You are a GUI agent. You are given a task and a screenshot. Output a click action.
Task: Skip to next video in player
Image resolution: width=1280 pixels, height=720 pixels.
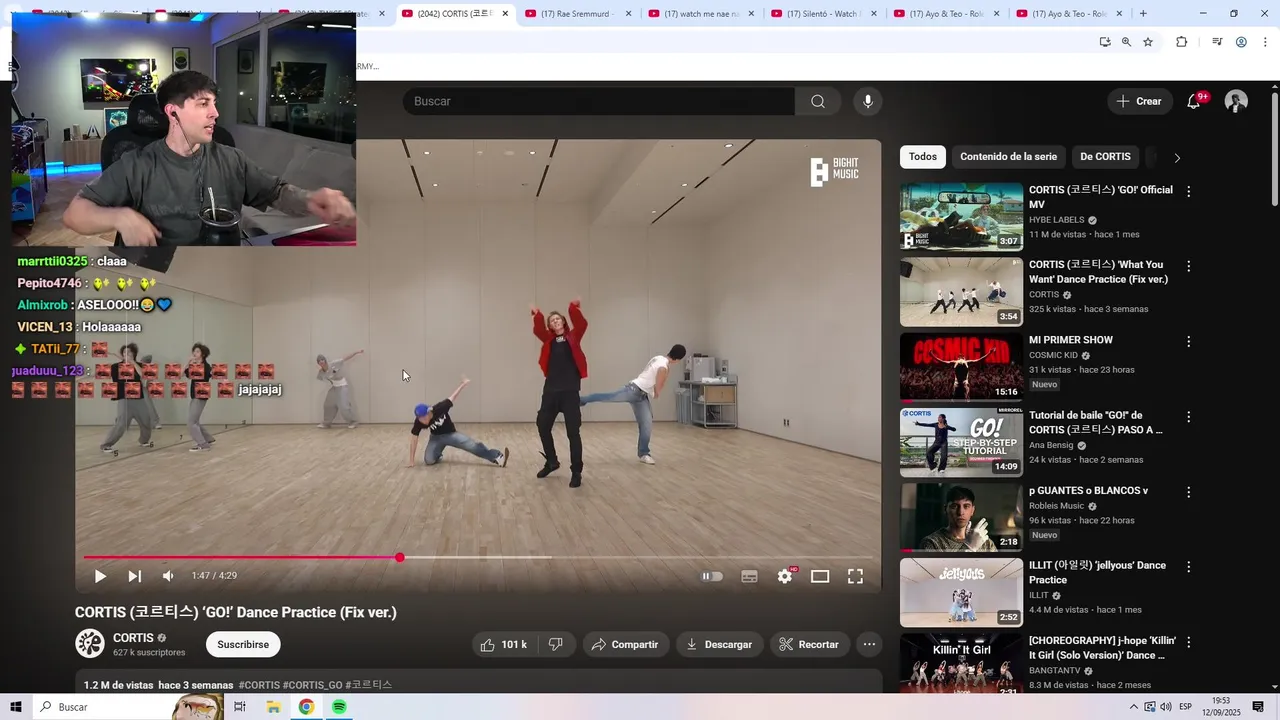pos(134,576)
